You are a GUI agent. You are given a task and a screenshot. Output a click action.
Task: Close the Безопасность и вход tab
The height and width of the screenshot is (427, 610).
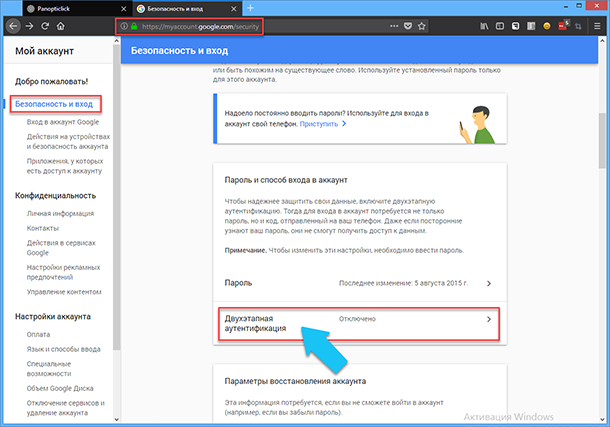(x=234, y=9)
